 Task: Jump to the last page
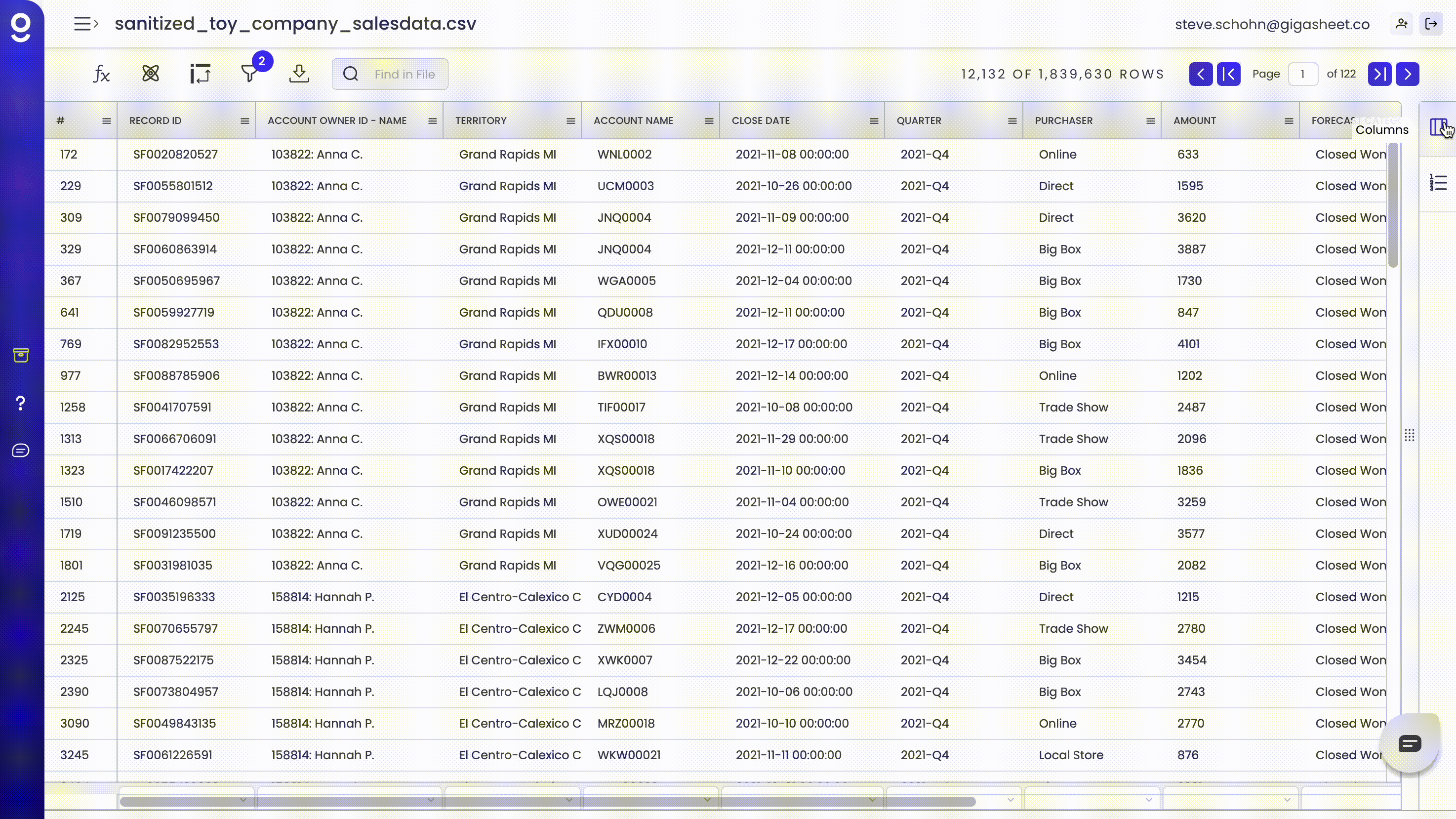pyautogui.click(x=1379, y=74)
